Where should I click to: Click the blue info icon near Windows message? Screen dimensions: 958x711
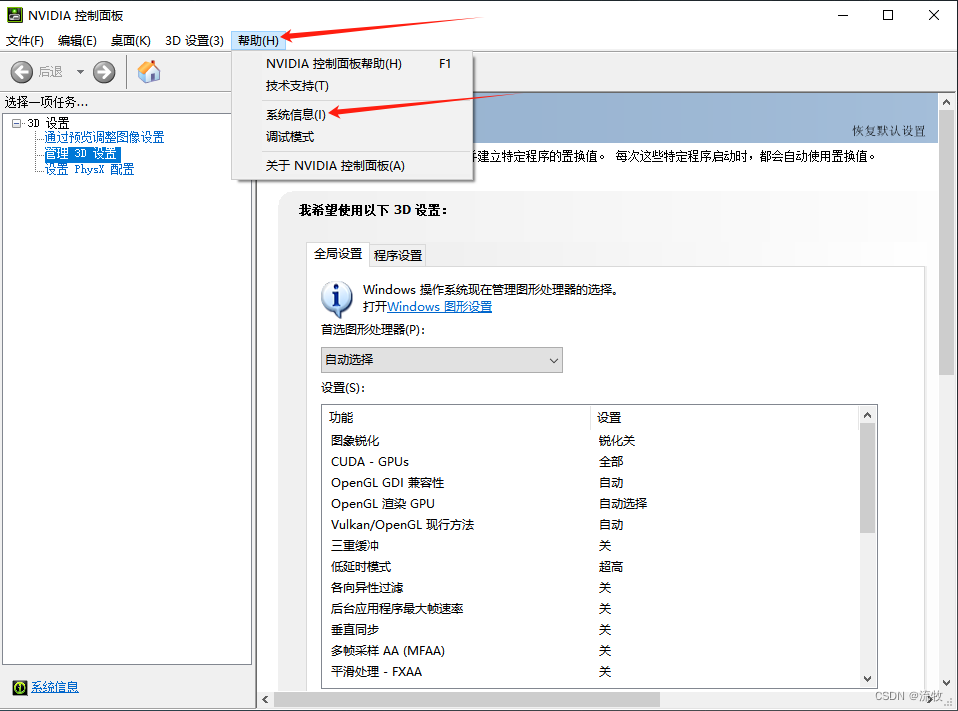[337, 298]
